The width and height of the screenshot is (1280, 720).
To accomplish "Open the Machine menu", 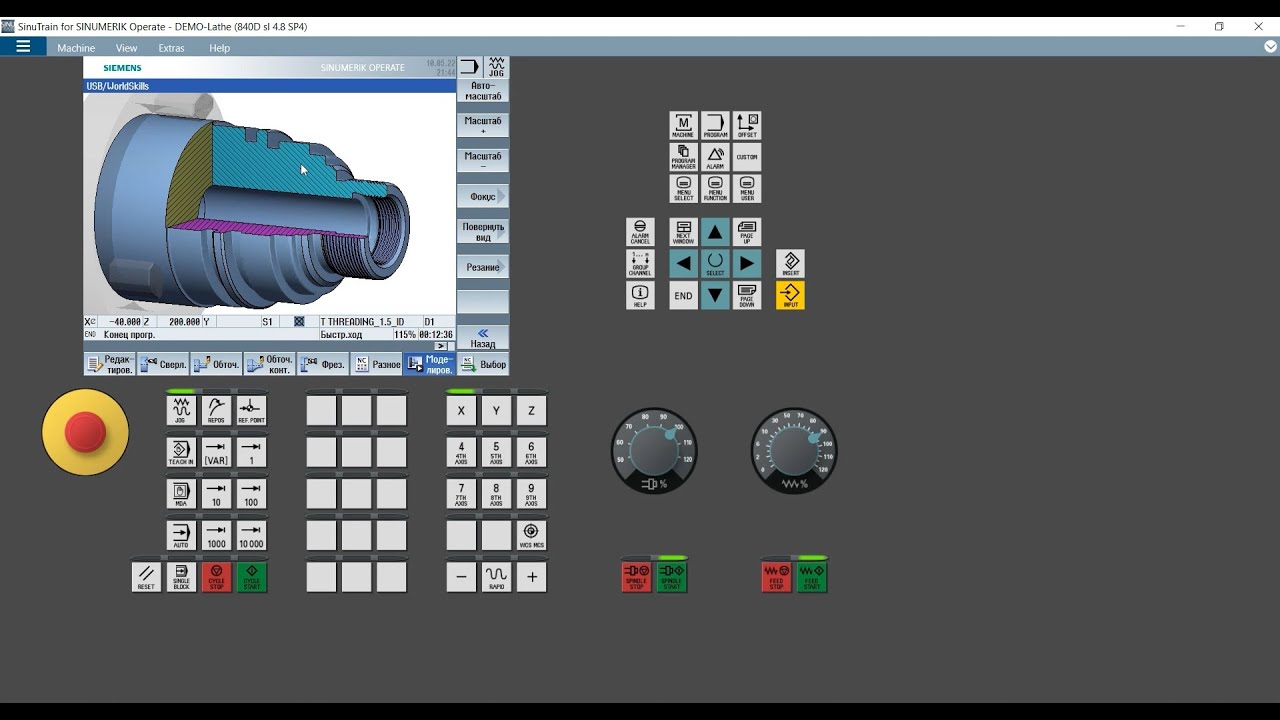I will [76, 48].
